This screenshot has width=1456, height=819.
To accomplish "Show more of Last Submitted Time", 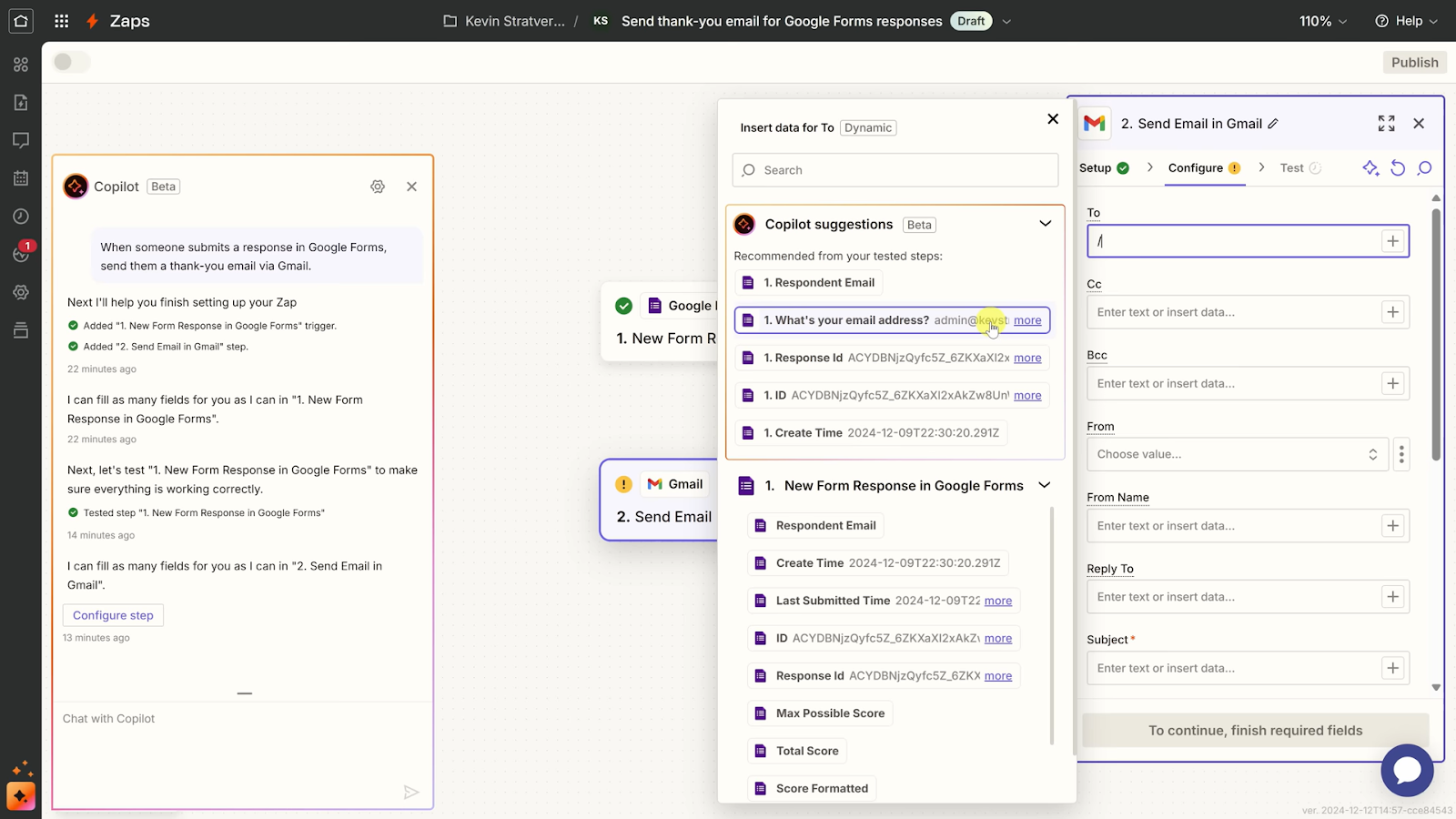I will pyautogui.click(x=997, y=601).
